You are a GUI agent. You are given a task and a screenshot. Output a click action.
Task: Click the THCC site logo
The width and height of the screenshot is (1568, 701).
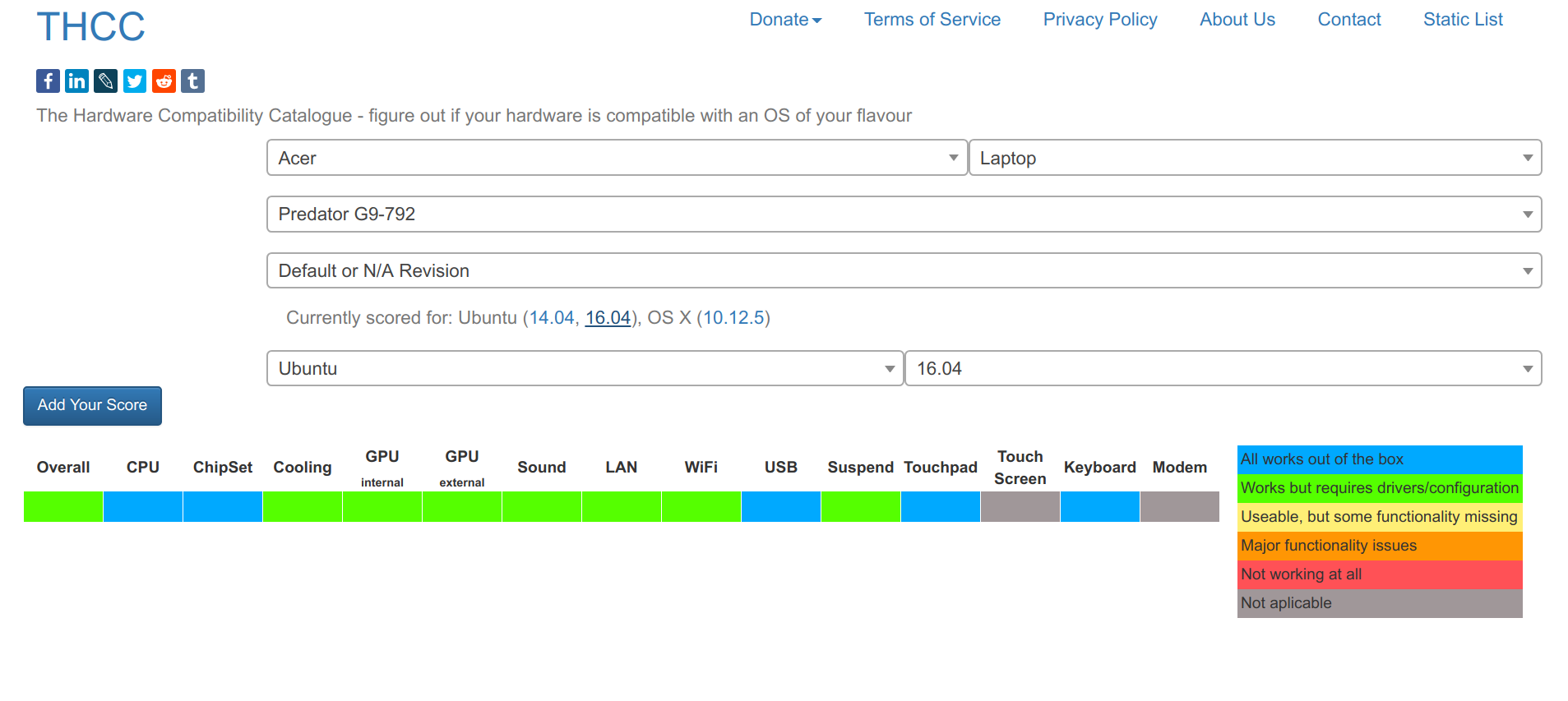(x=90, y=27)
